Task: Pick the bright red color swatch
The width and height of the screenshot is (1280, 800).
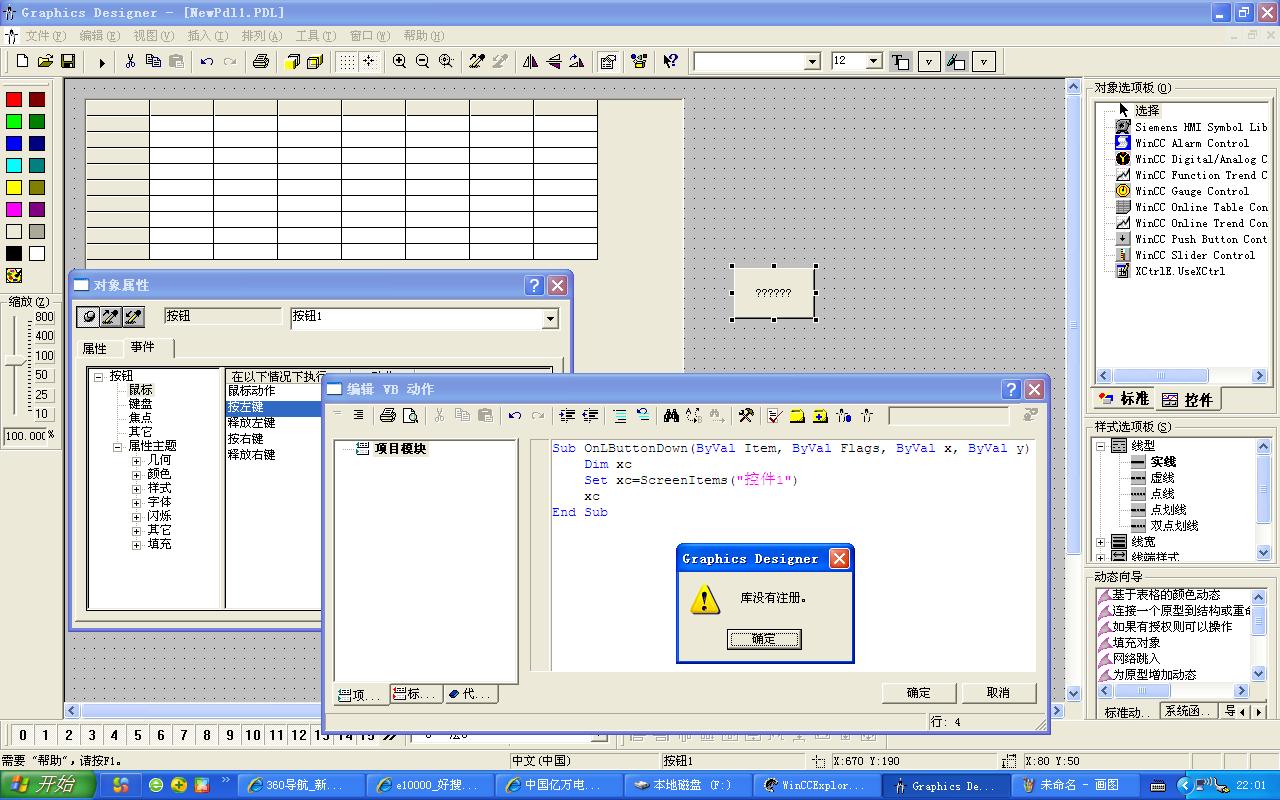Action: pyautogui.click(x=14, y=99)
